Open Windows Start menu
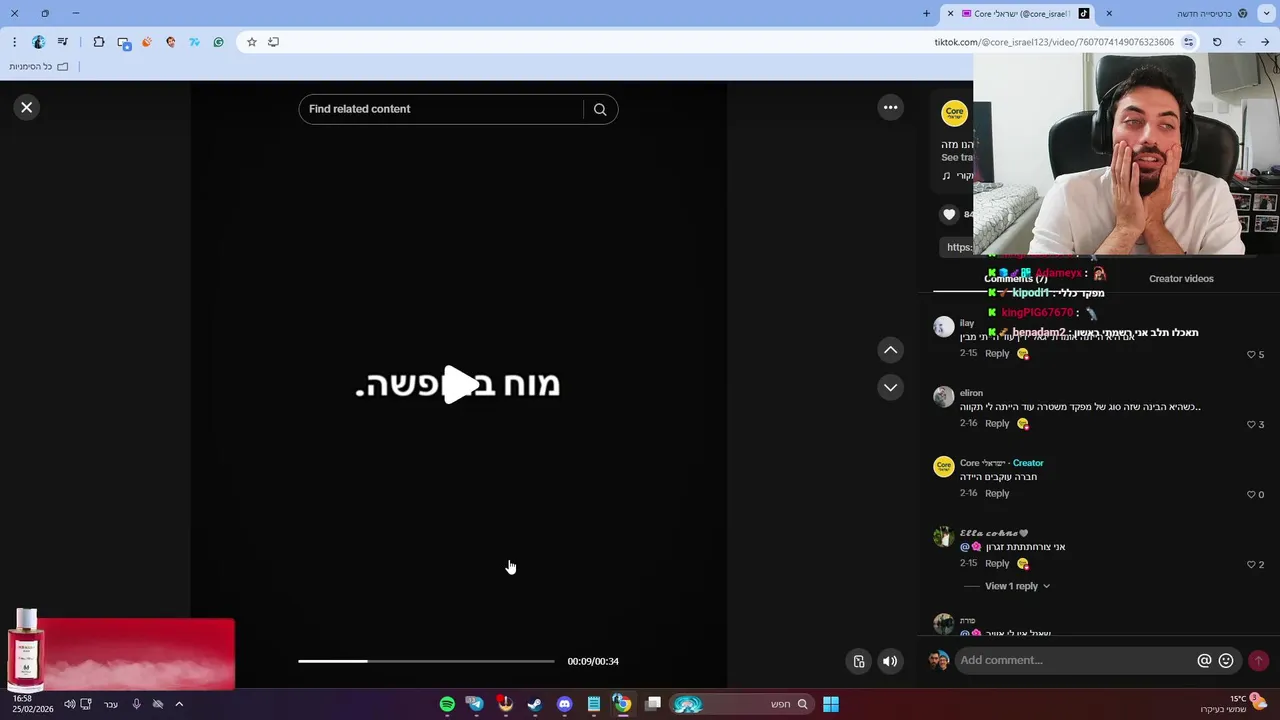The width and height of the screenshot is (1280, 720). (x=831, y=704)
